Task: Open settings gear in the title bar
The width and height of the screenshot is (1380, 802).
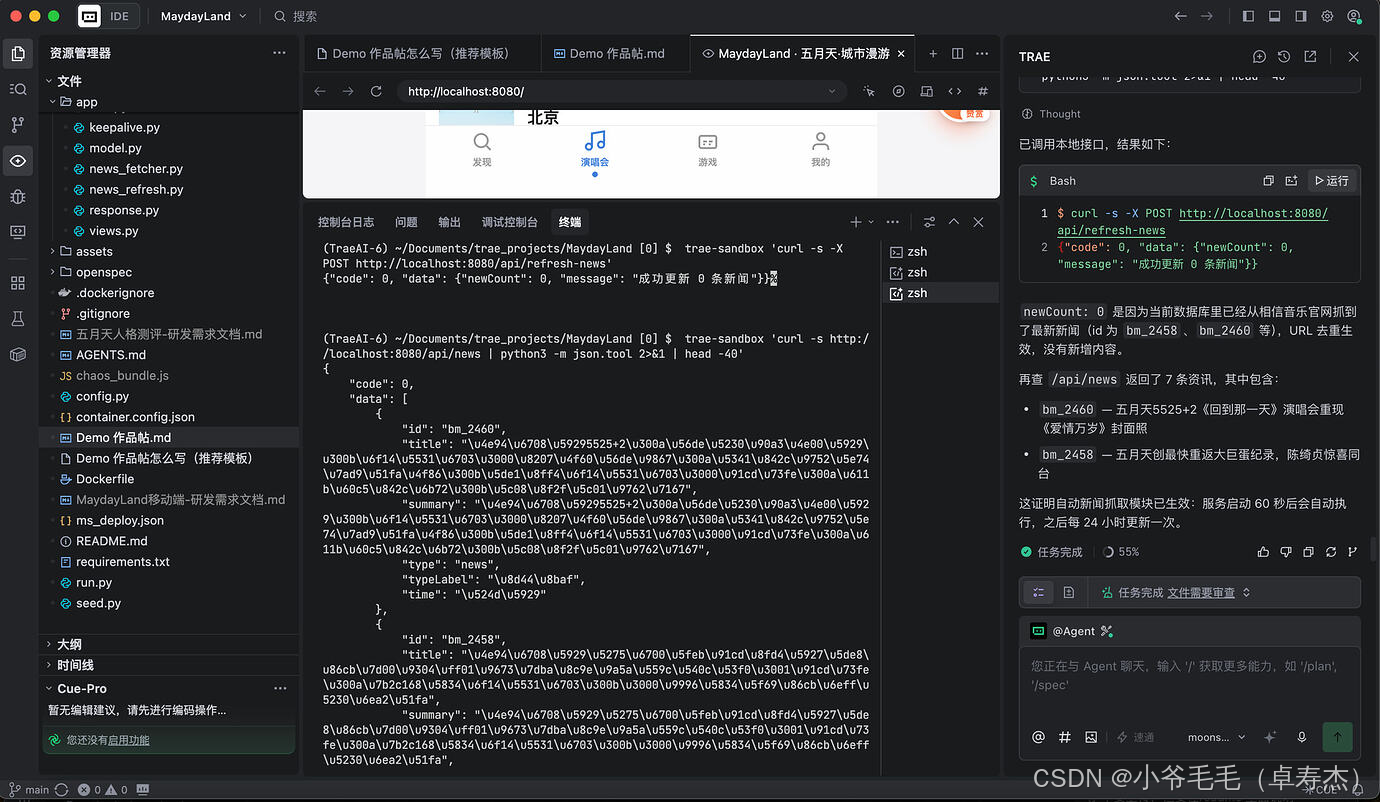Action: click(x=1327, y=16)
